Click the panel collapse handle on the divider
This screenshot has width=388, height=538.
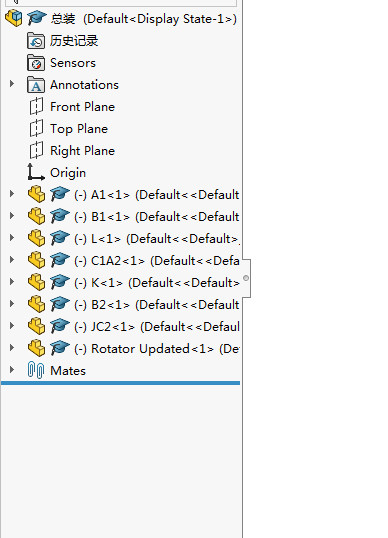click(x=246, y=278)
